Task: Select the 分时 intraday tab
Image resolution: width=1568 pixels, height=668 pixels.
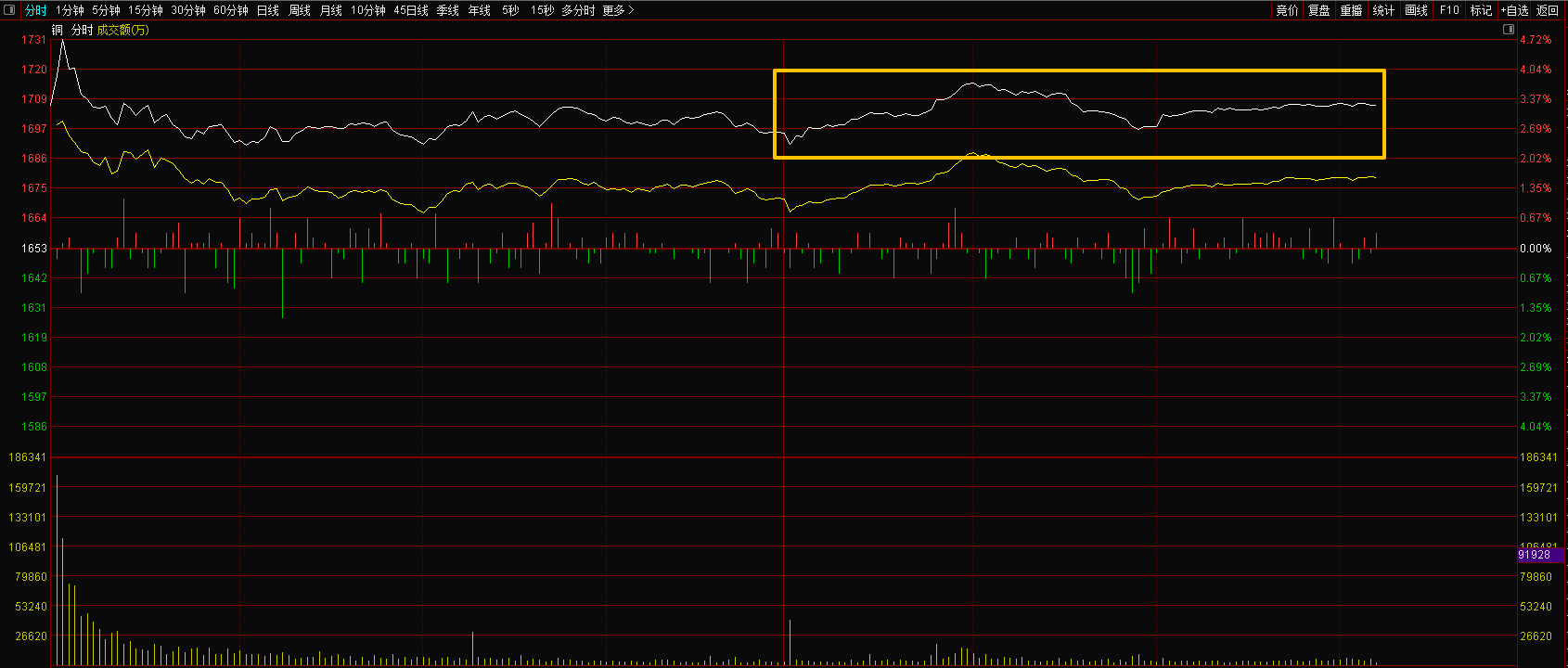Action: coord(35,10)
